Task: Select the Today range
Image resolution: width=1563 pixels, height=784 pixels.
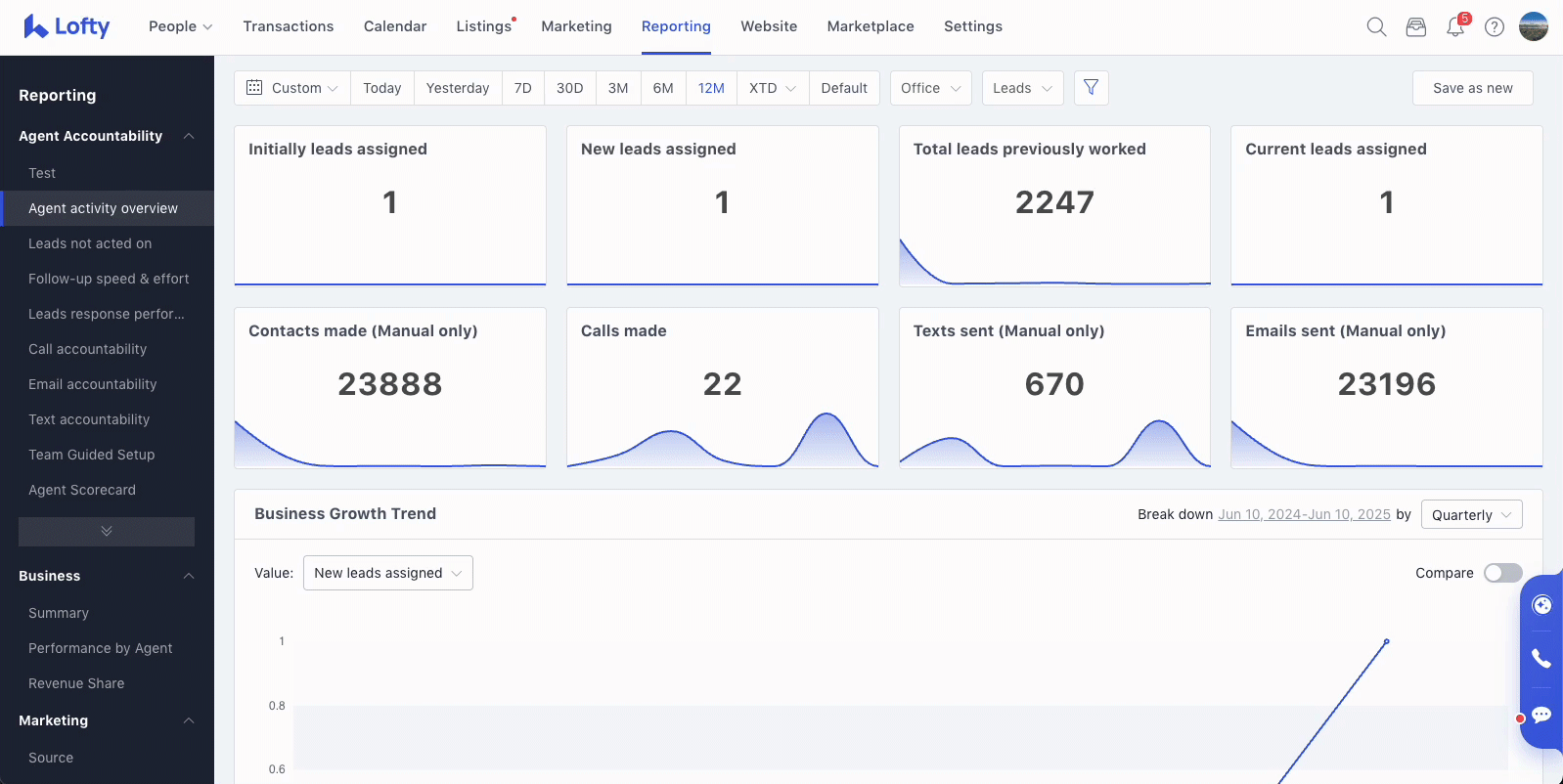Action: (x=382, y=88)
